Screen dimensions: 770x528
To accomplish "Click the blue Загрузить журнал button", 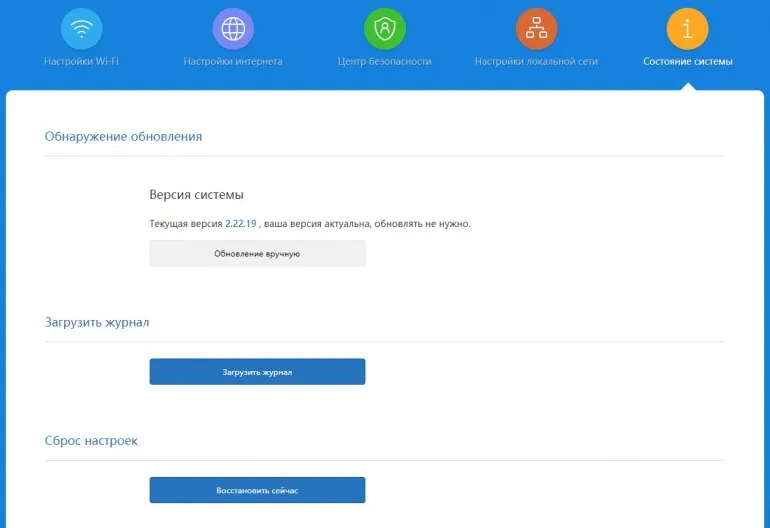I will point(257,372).
